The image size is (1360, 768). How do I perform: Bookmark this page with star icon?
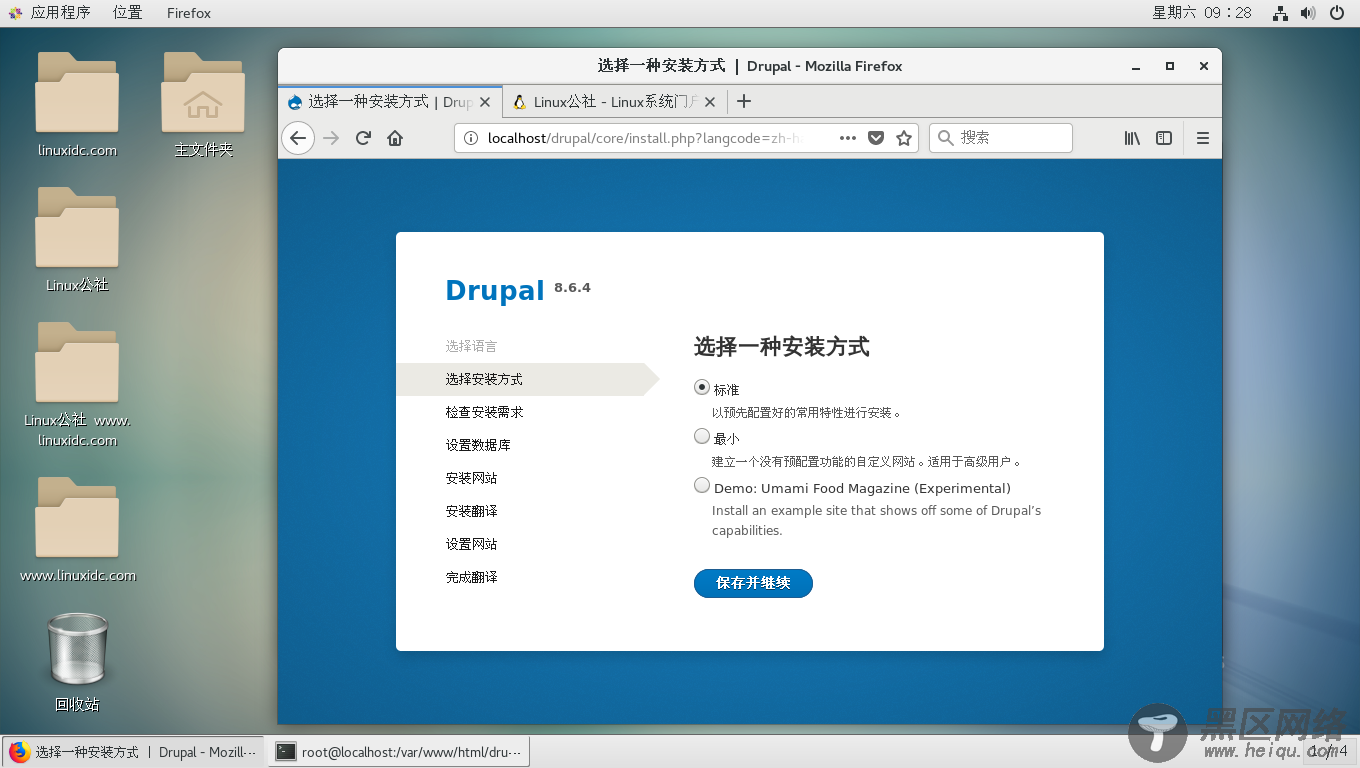point(904,138)
